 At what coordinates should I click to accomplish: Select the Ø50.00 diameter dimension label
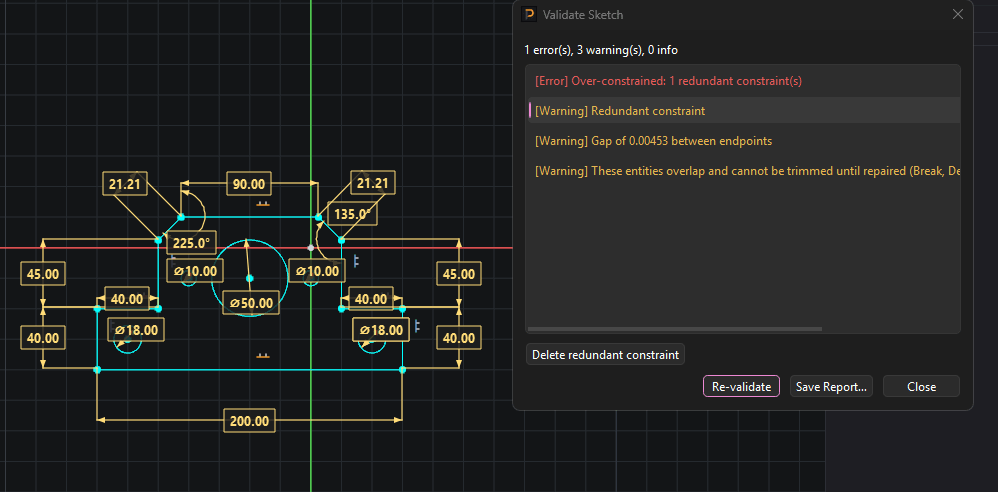click(x=251, y=303)
